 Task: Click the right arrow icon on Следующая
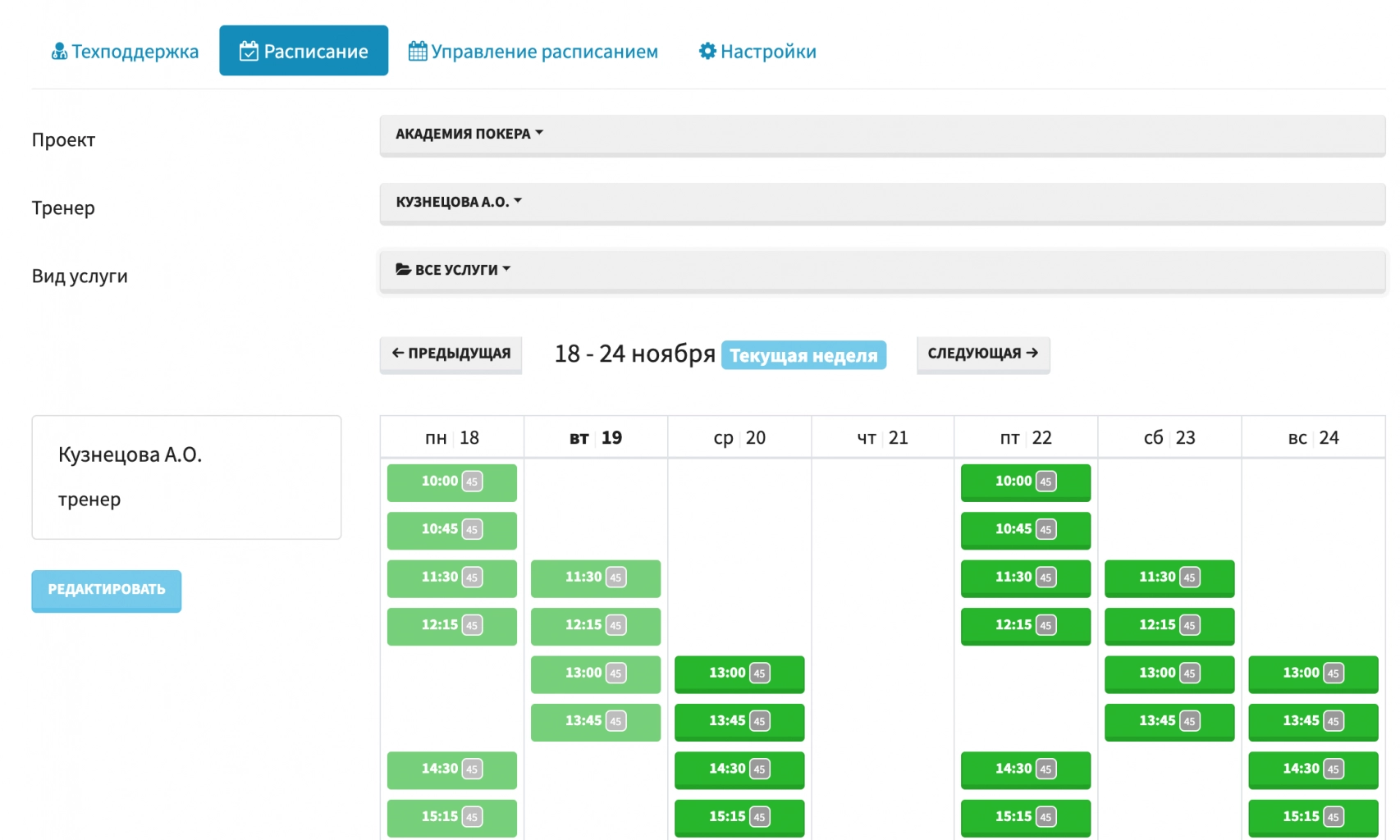(1032, 354)
